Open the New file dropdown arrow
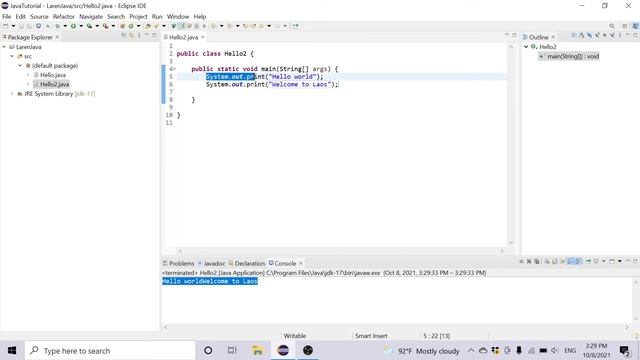Image resolution: width=640 pixels, height=360 pixels. tap(13, 26)
